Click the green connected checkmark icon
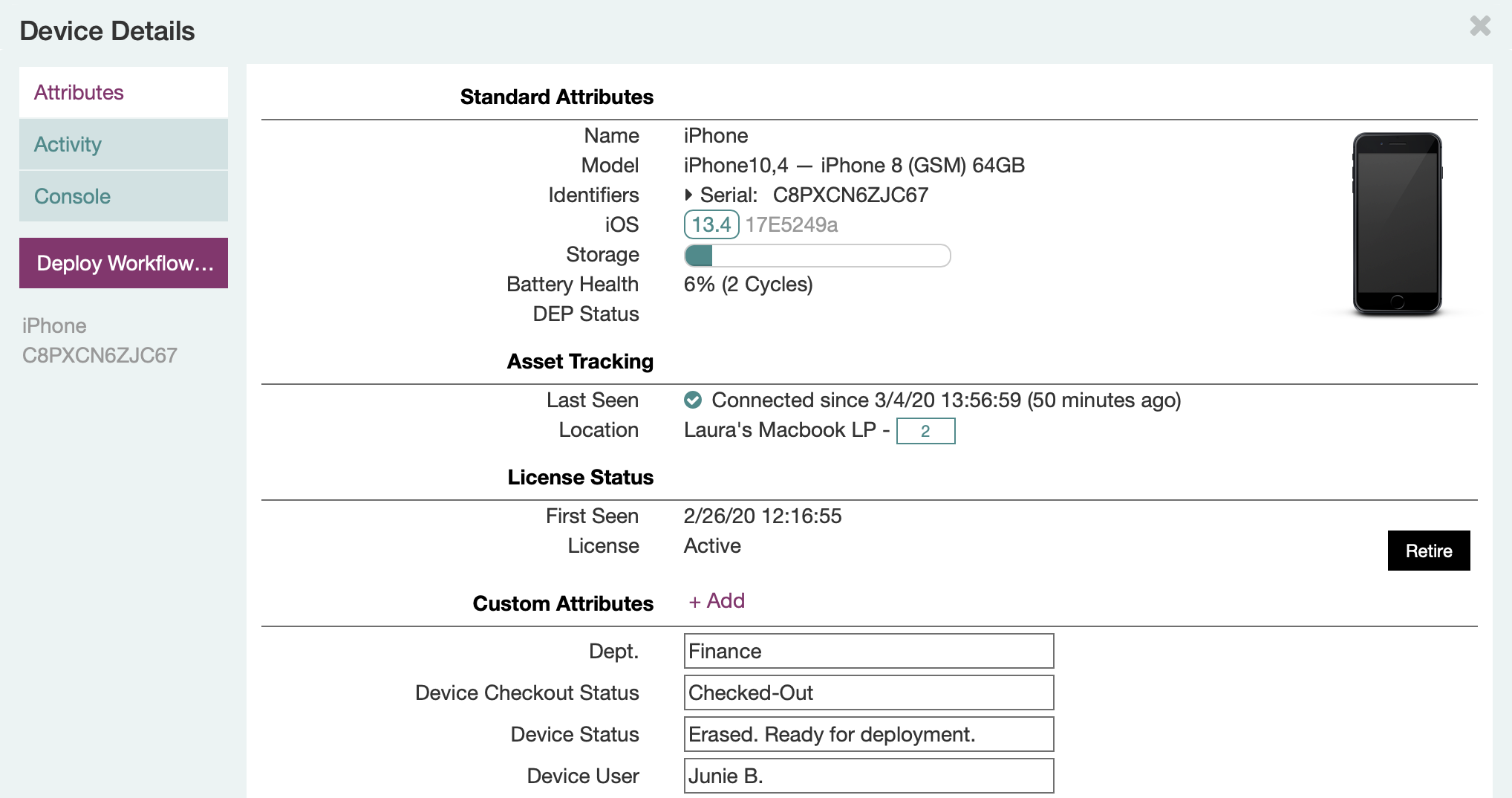 pos(693,400)
